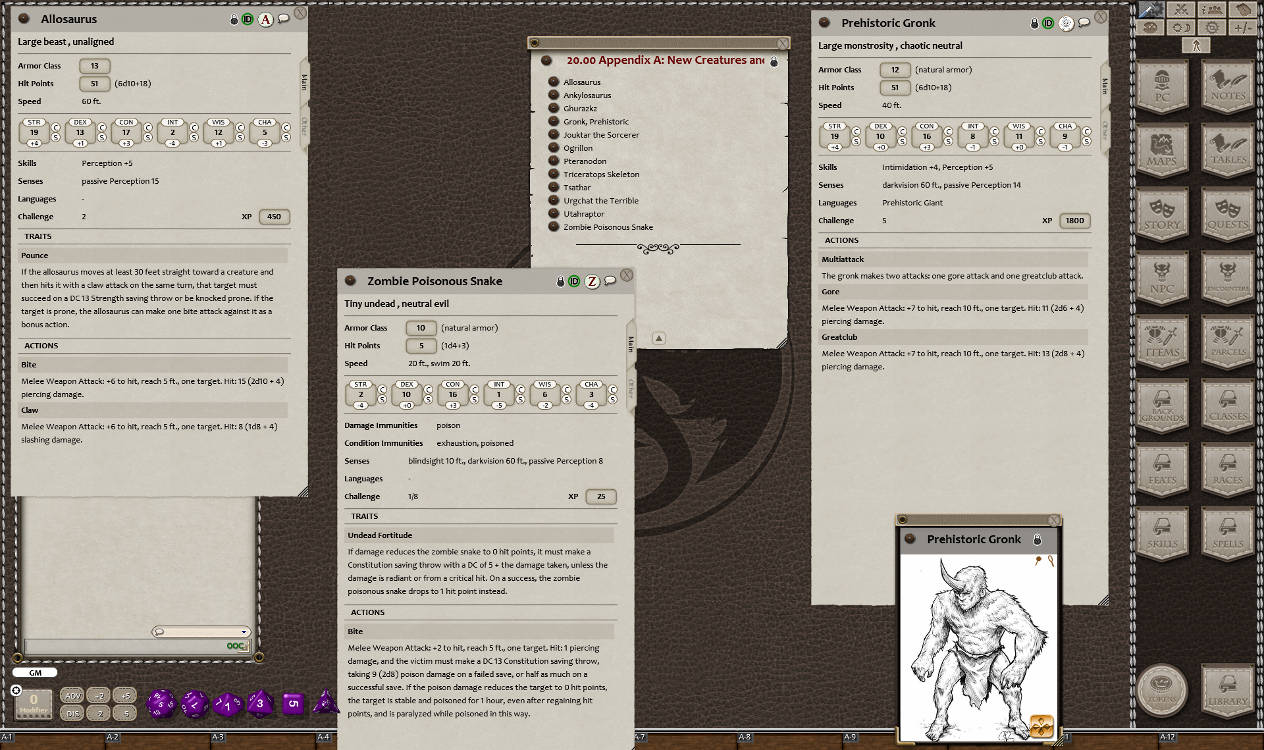Select the Main tab on the Prehistoric Gronk window
Screen dimensions: 1264x750
click(1102, 85)
